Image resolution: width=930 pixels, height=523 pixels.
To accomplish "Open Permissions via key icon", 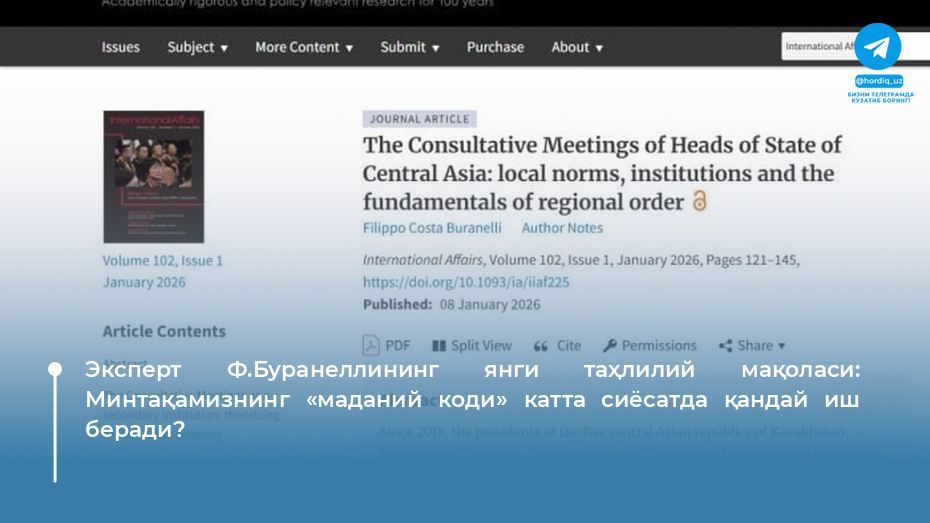I will (609, 345).
